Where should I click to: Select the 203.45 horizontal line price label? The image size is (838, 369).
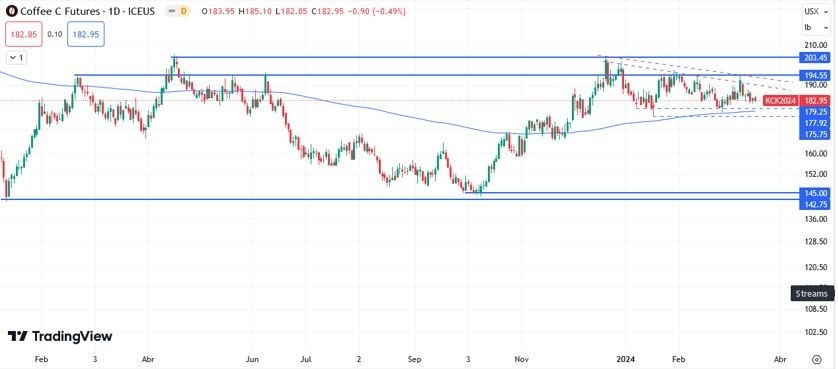point(814,57)
